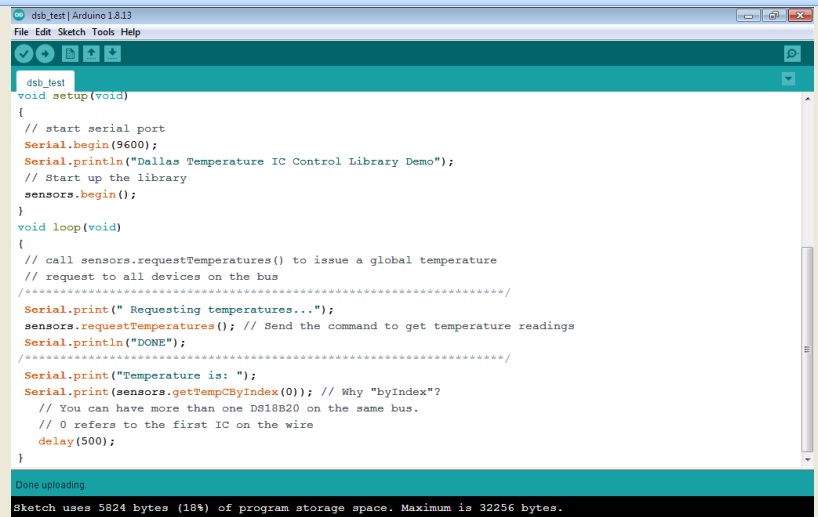Open the Sketch menu
Image resolution: width=818 pixels, height=517 pixels.
71,32
